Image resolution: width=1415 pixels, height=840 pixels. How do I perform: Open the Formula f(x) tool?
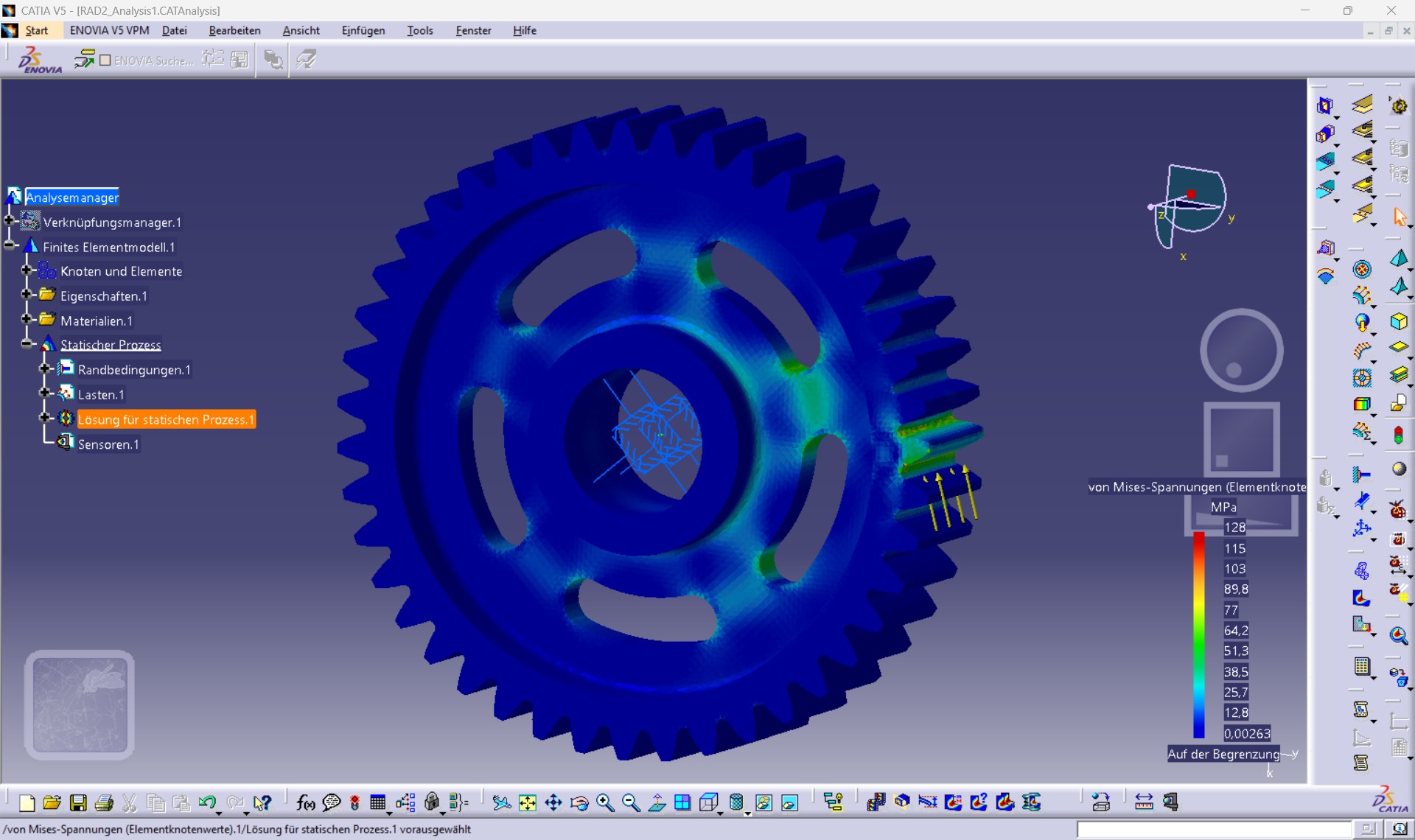tap(305, 802)
